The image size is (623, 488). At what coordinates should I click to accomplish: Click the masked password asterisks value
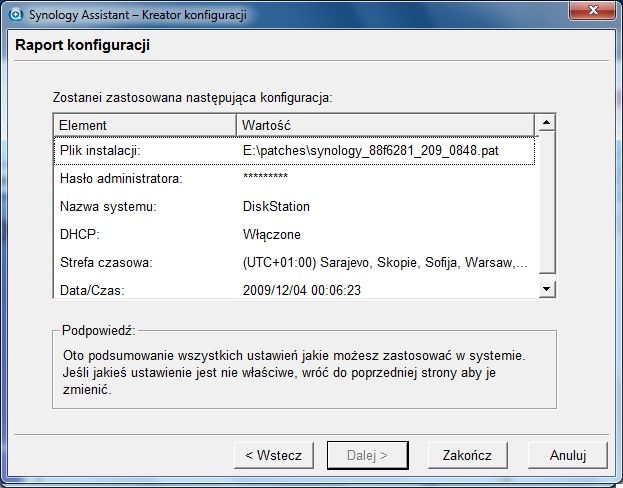(x=265, y=176)
